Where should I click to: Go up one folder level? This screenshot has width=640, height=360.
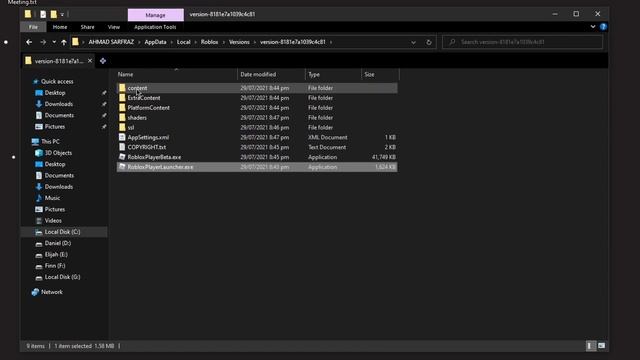coord(64,42)
